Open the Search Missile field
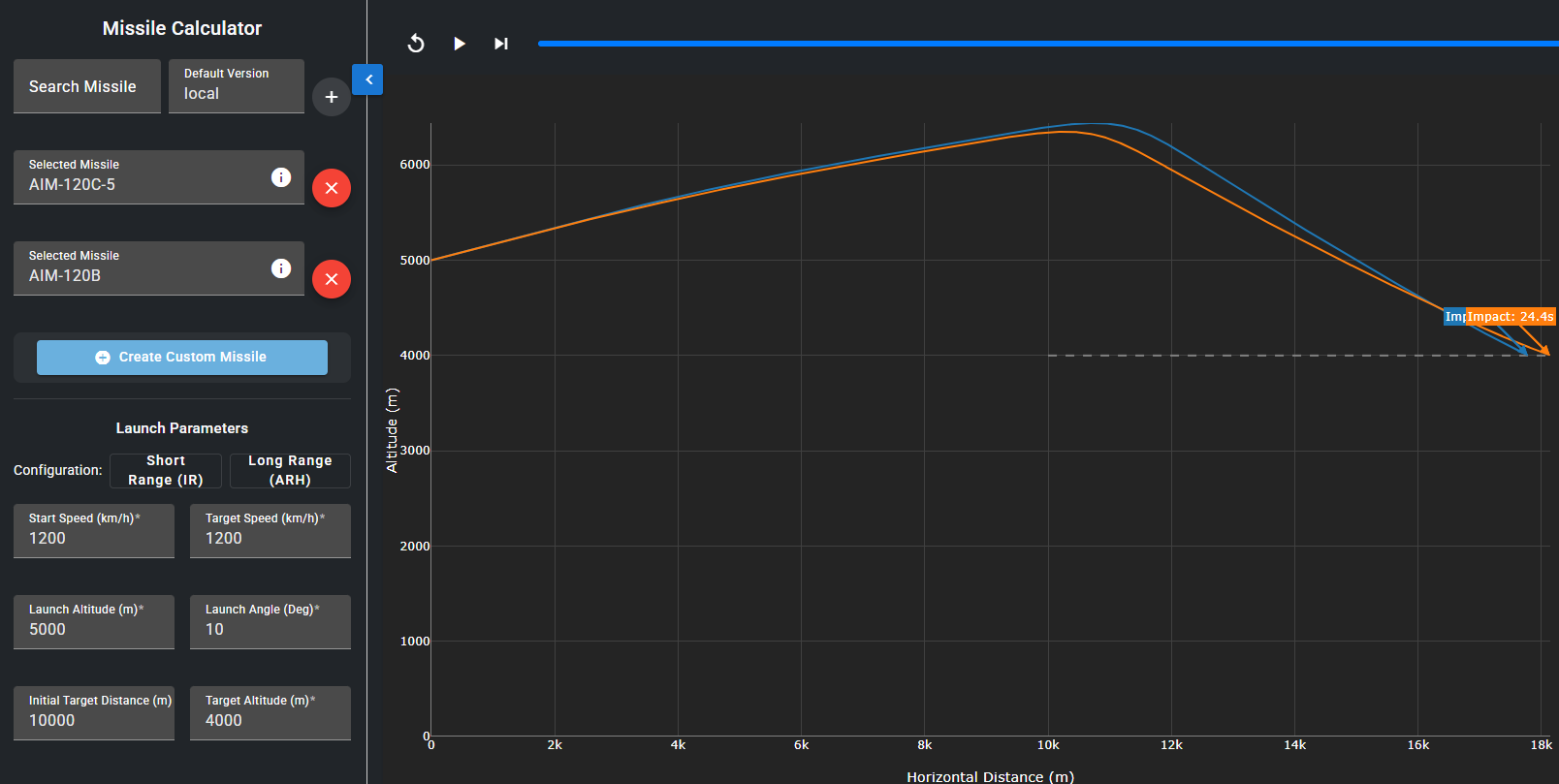 click(87, 86)
